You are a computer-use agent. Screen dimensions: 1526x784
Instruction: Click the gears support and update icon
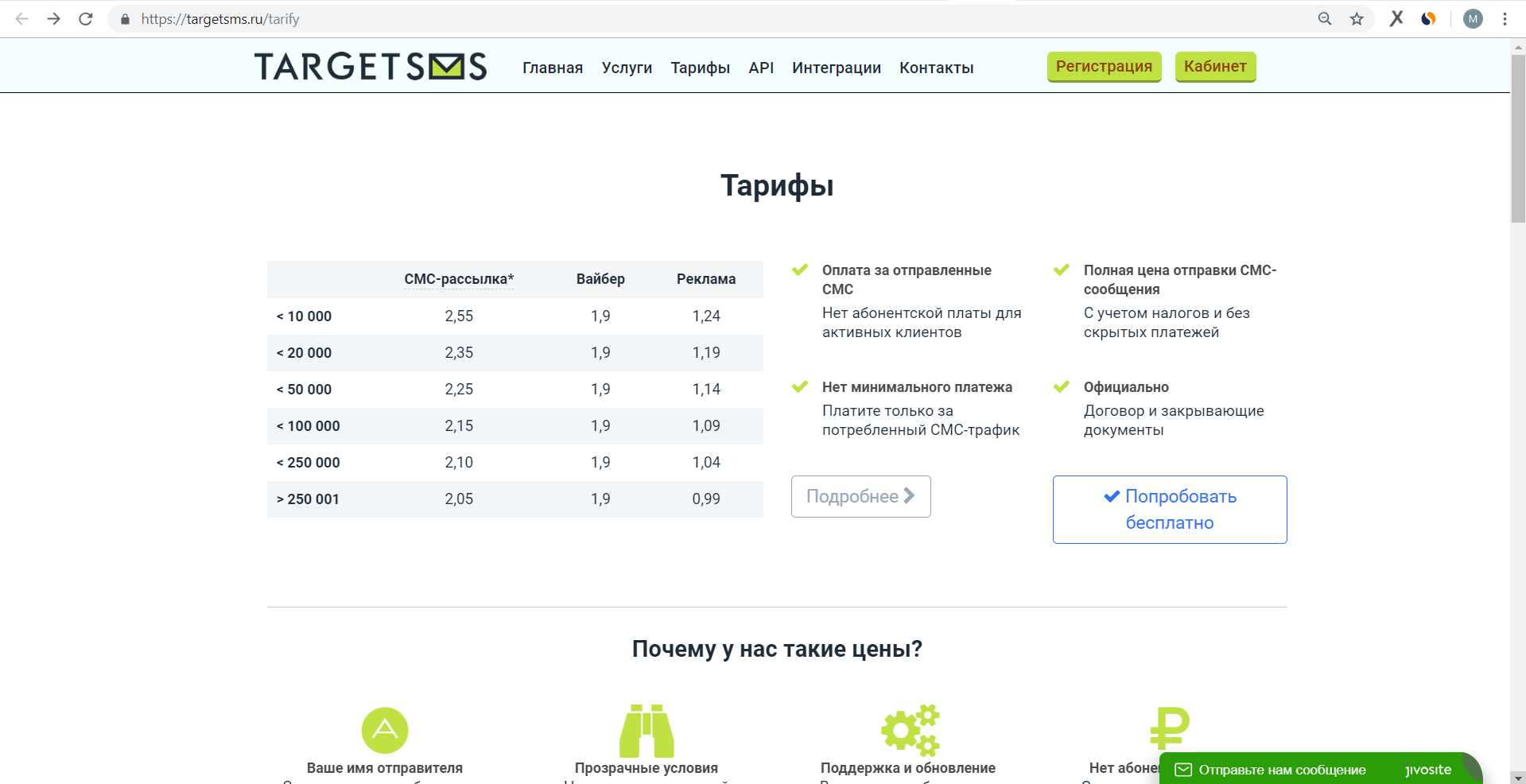911,730
